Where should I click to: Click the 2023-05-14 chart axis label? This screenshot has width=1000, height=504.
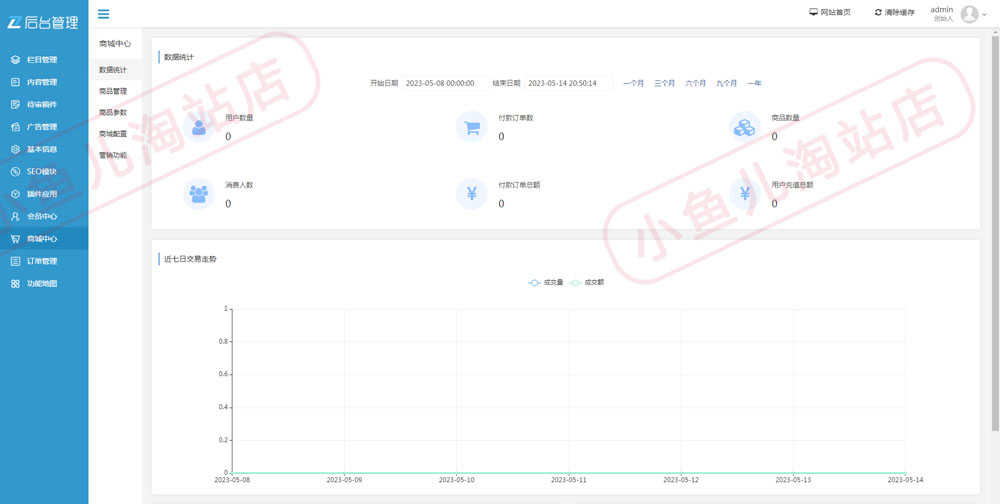[906, 480]
